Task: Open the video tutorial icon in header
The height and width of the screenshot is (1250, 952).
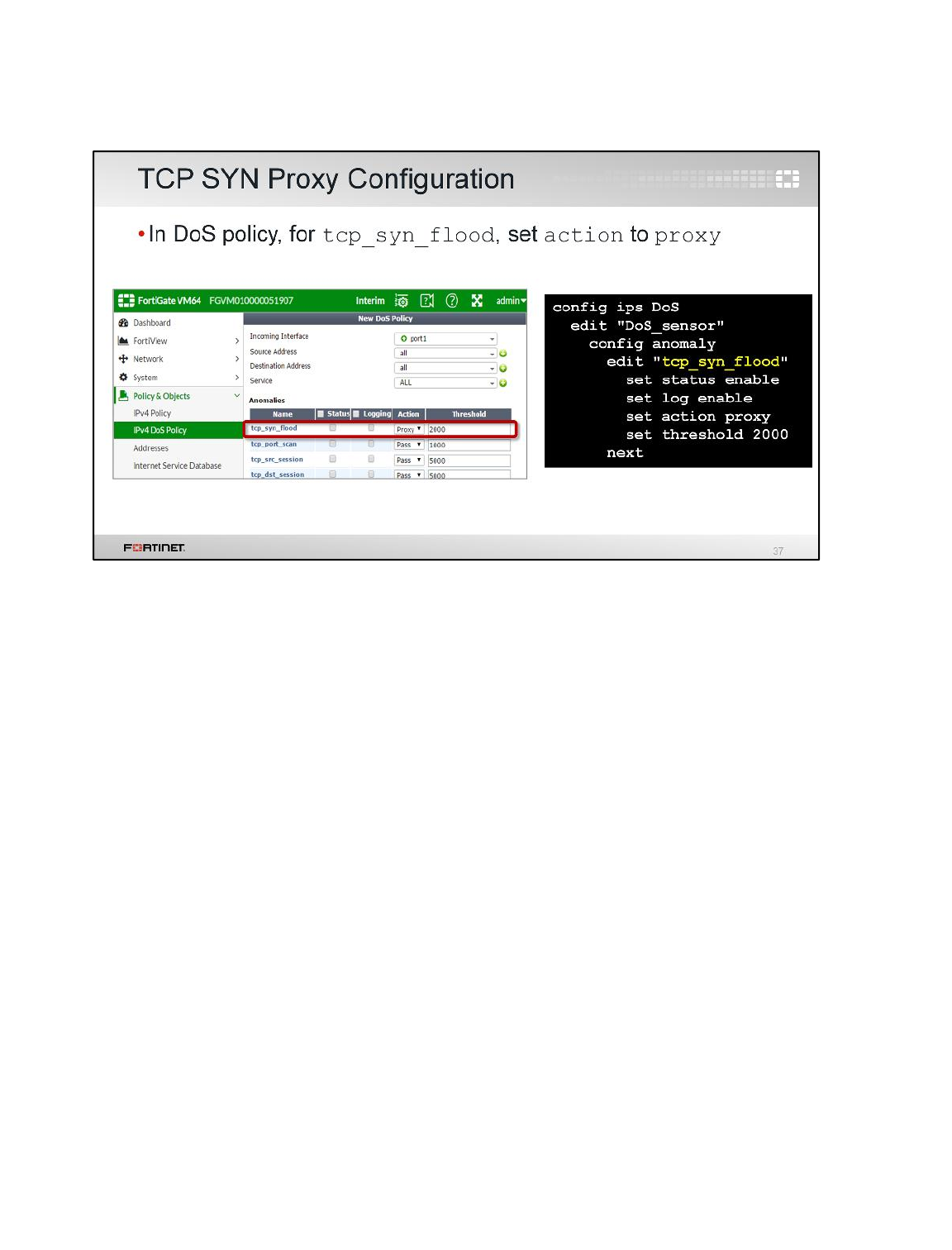Action: click(427, 301)
